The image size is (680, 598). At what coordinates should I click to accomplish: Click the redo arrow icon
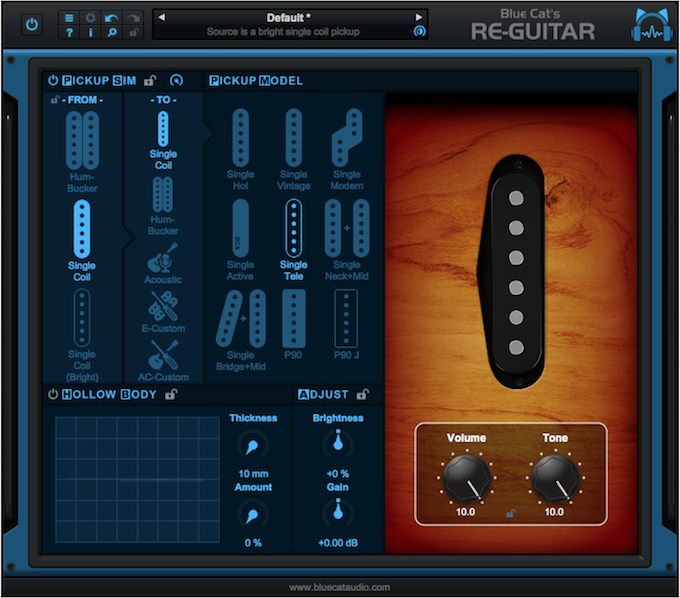tap(133, 18)
